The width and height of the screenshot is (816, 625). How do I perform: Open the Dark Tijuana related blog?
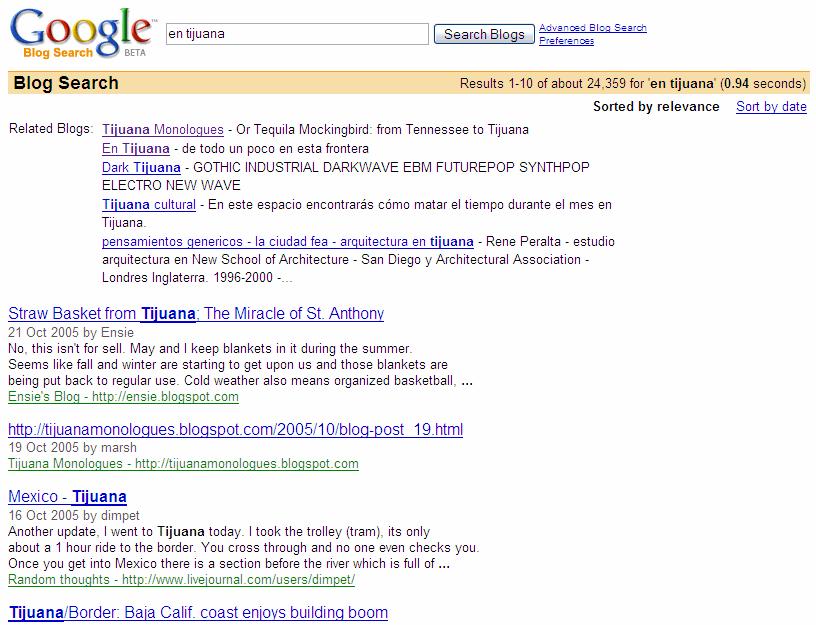(141, 168)
